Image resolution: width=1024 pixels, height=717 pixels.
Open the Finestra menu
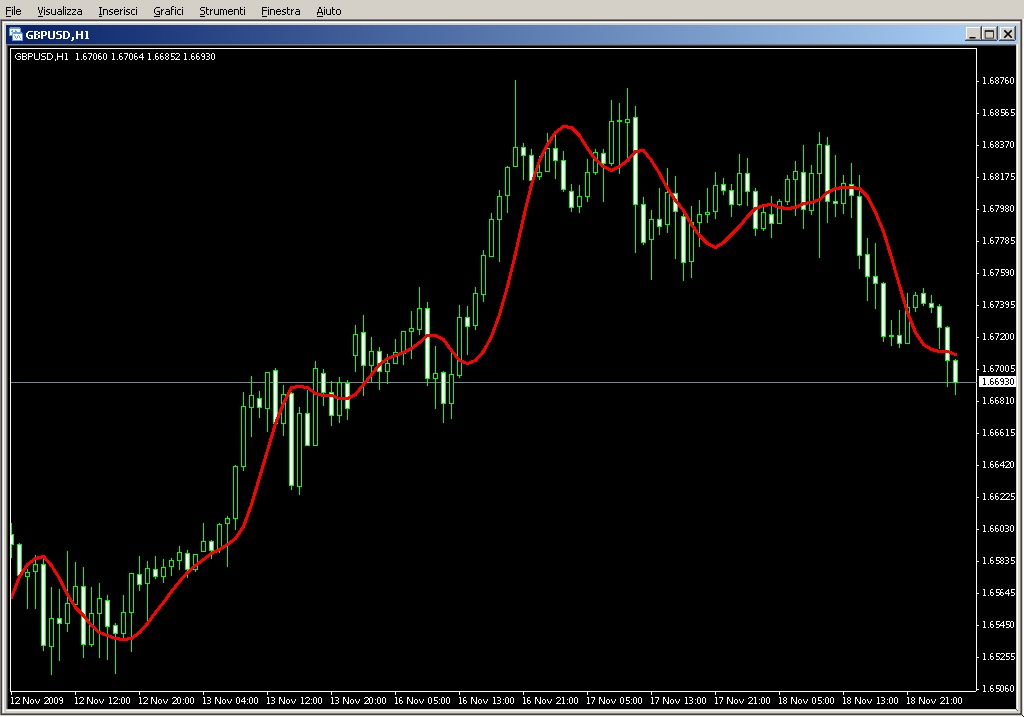(280, 11)
